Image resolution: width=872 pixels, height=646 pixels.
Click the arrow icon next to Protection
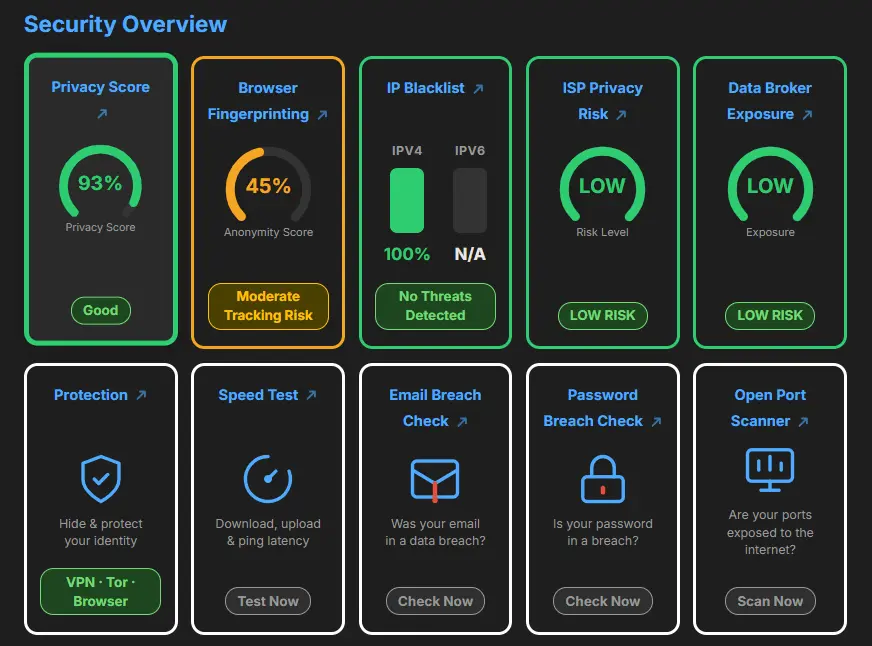pyautogui.click(x=141, y=395)
